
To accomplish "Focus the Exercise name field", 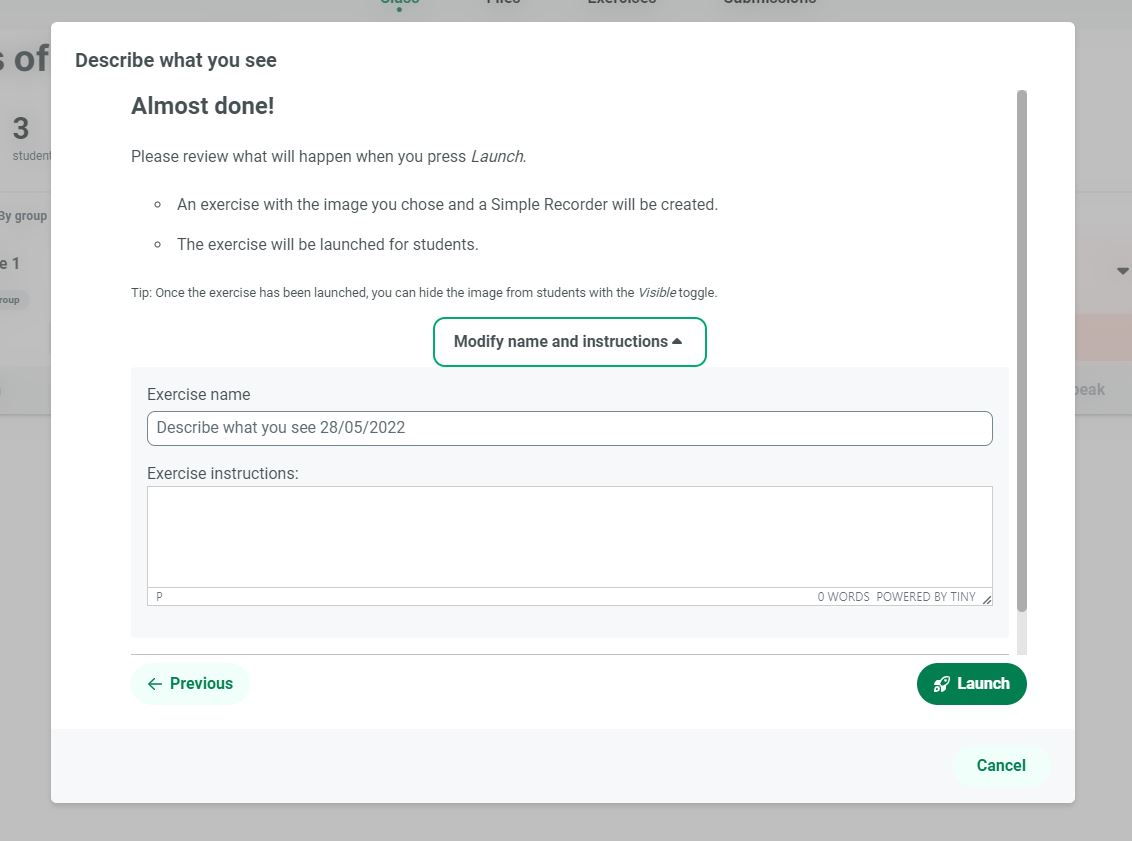I will coord(569,428).
